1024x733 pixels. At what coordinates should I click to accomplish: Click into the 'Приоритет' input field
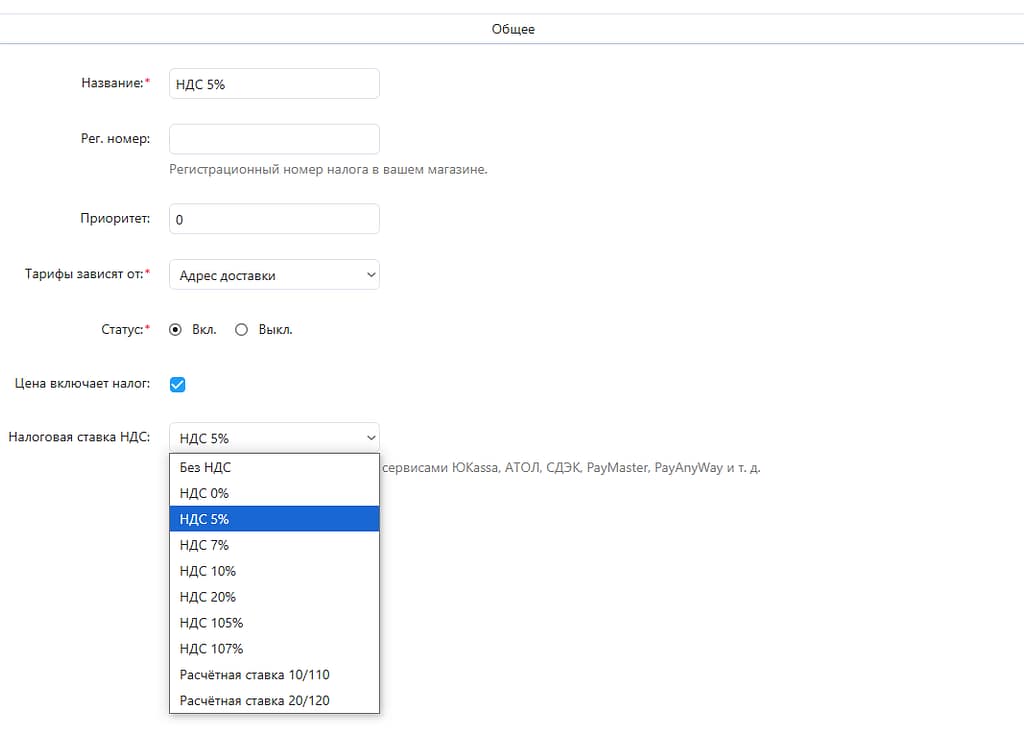point(274,219)
